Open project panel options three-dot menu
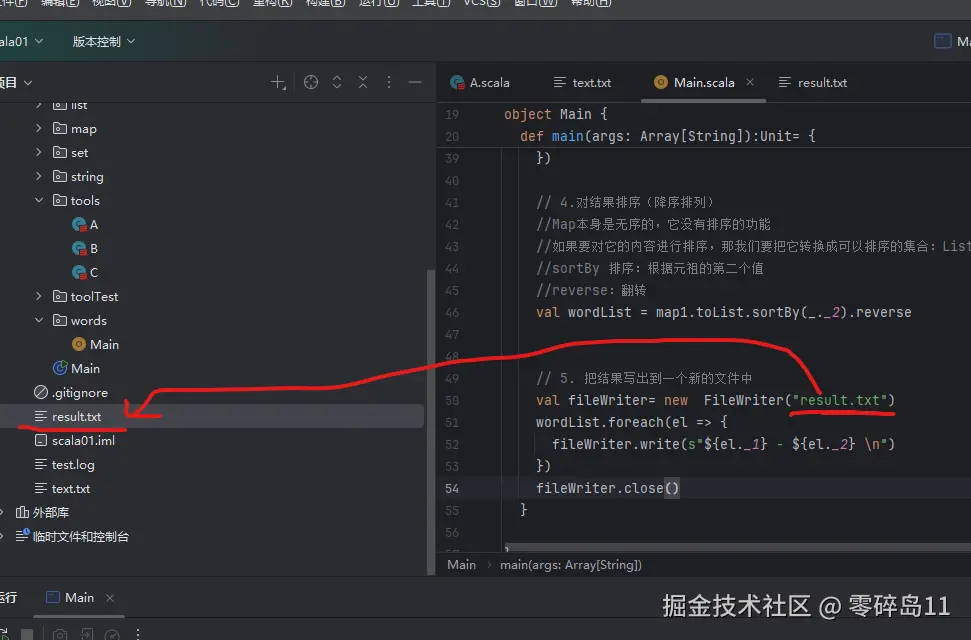 click(x=389, y=82)
